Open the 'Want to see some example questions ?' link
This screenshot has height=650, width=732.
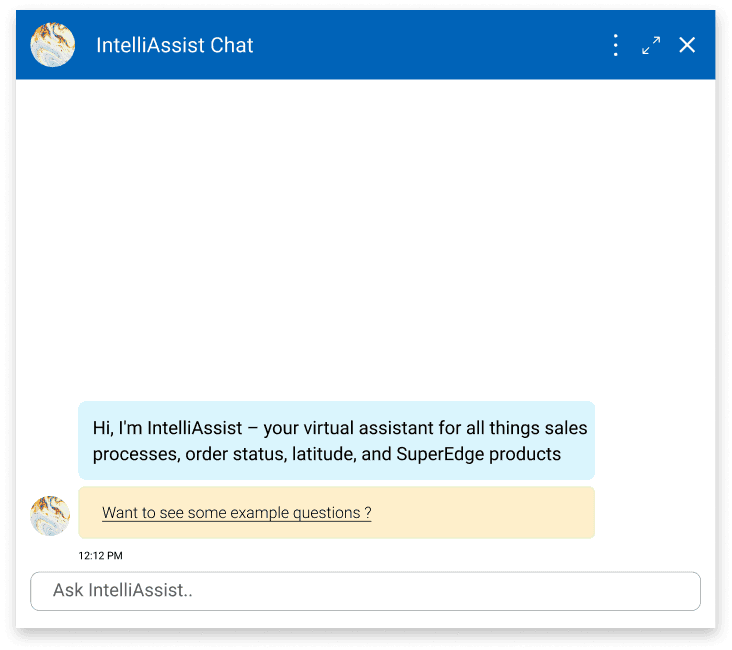click(x=237, y=513)
